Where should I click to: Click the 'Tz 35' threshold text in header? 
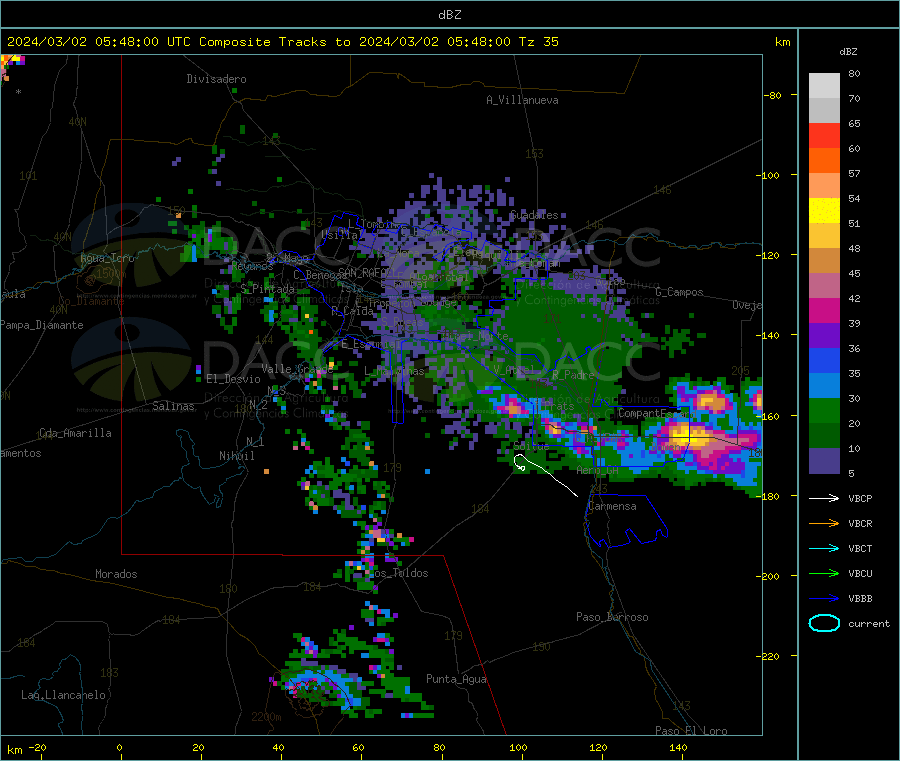pyautogui.click(x=538, y=42)
